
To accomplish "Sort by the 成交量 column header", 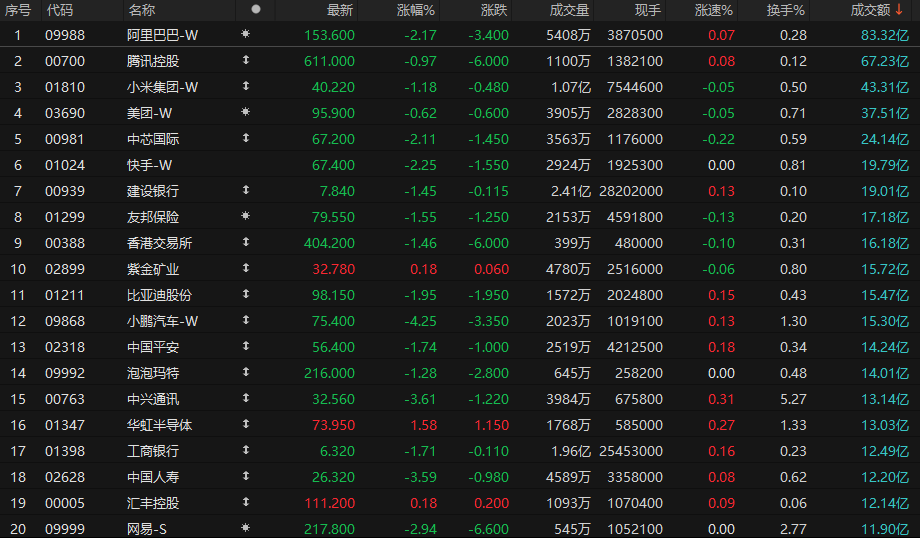I will point(569,10).
